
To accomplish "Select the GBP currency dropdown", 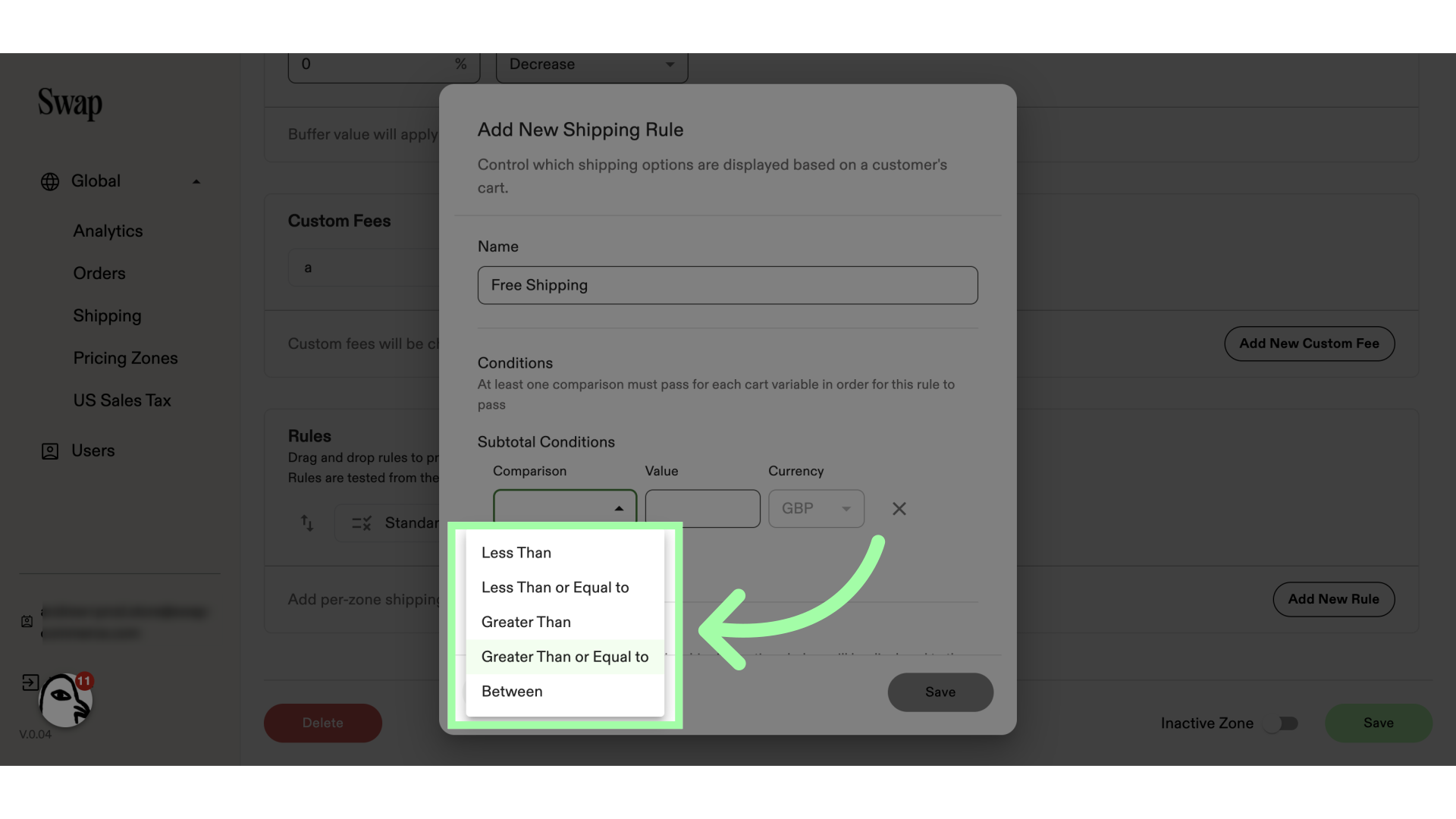I will point(816,508).
